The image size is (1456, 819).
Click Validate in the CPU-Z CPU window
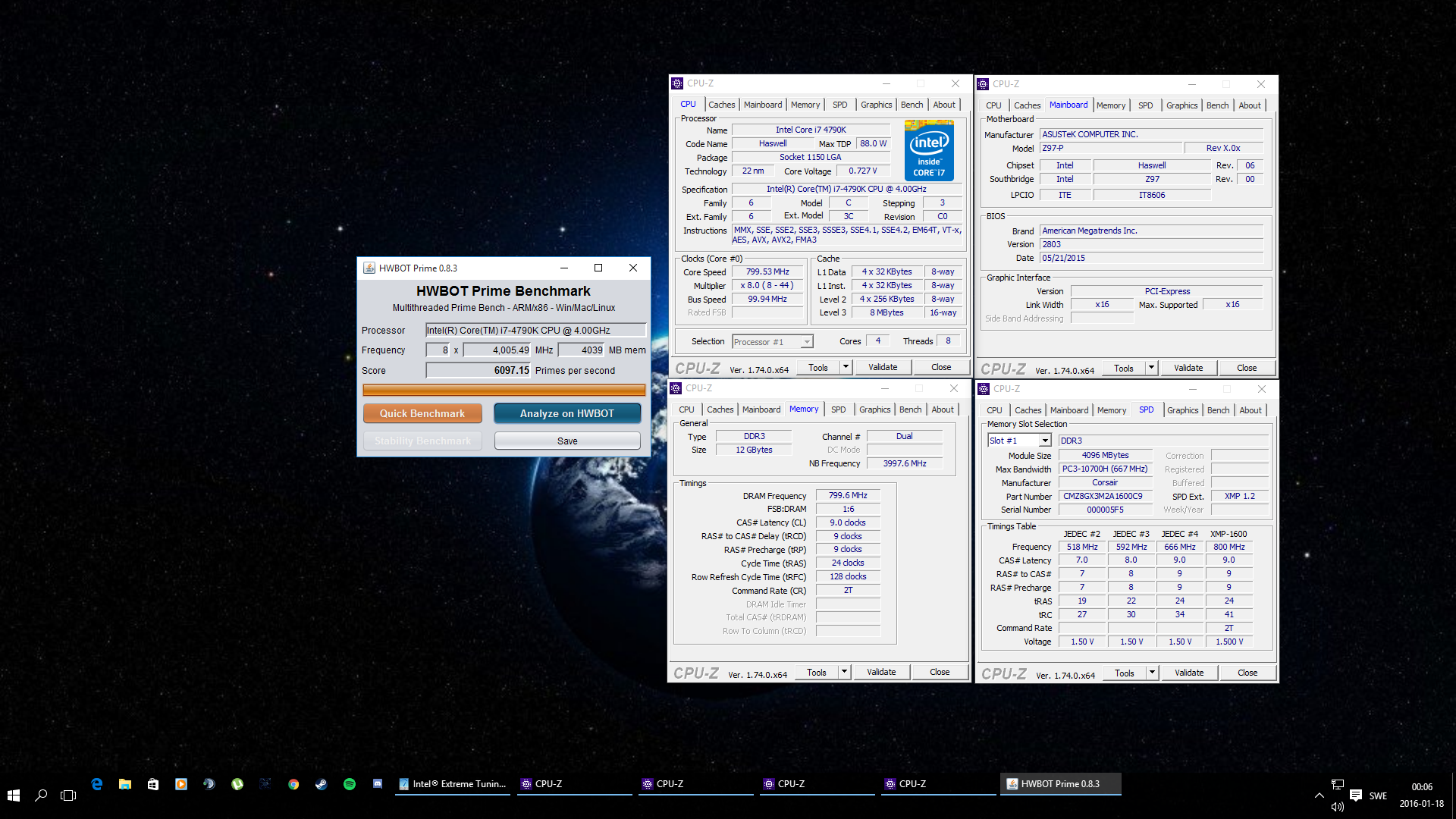coord(883,367)
